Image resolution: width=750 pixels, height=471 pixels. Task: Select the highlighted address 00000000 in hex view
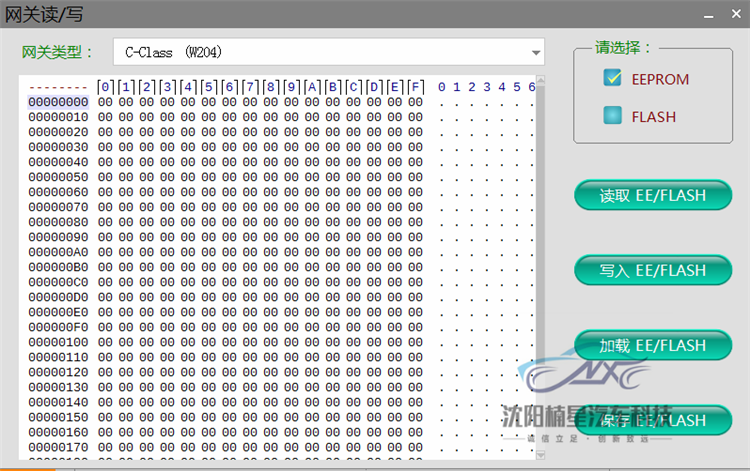(x=58, y=102)
